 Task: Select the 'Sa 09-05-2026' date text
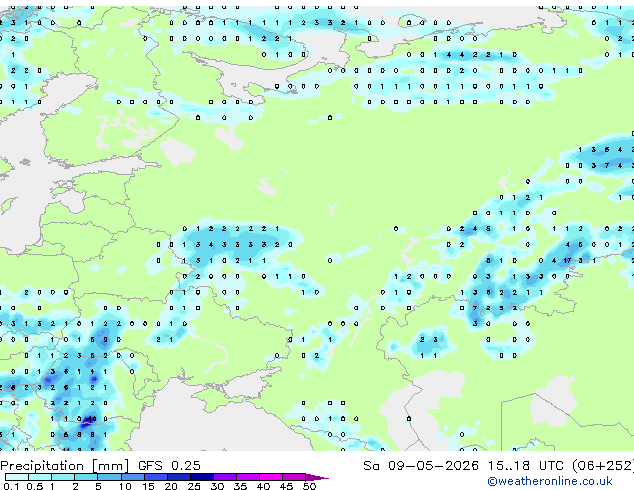pos(421,466)
